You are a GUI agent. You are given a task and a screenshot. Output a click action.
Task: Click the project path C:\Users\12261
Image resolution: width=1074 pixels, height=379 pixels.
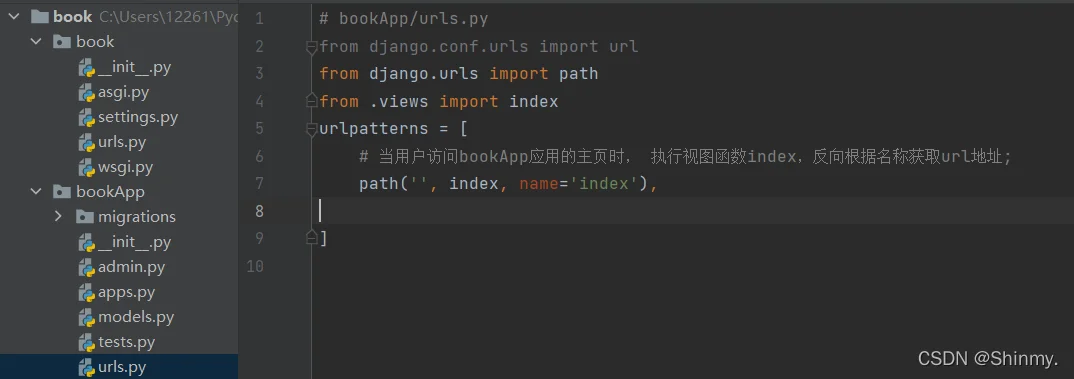[168, 16]
